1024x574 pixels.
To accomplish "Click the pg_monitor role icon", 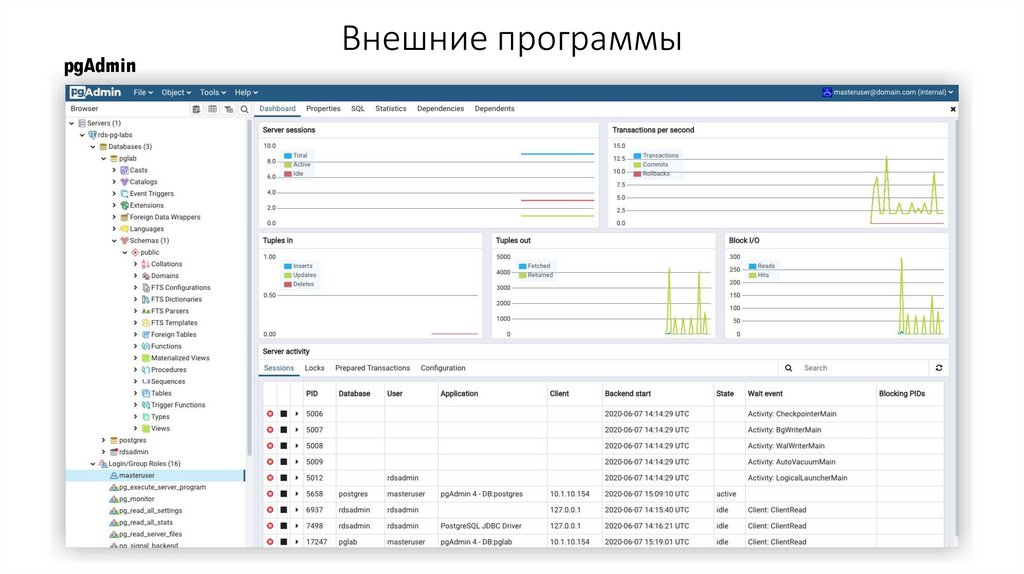I will click(114, 500).
